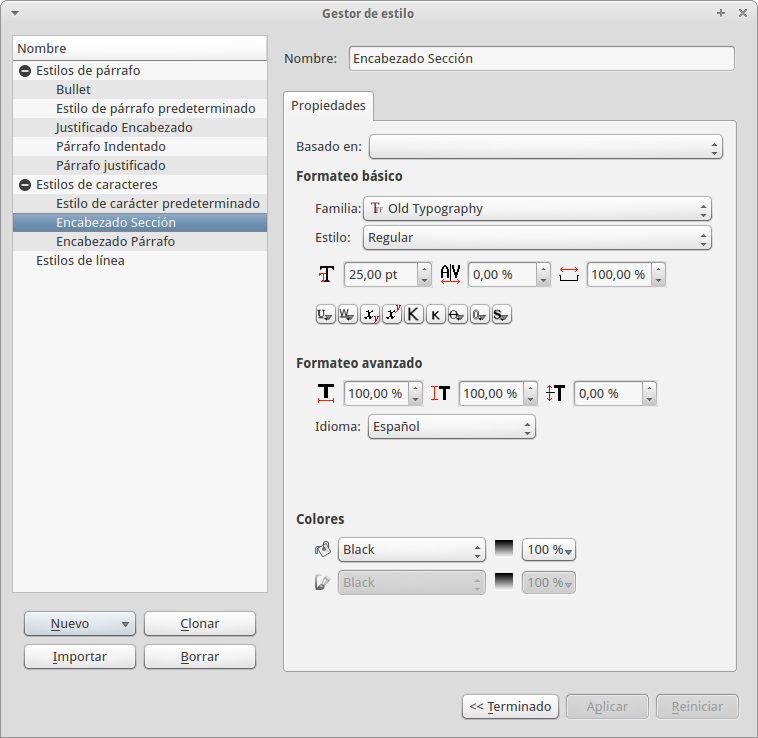Screen dimensions: 758x738
Task: Click the stroke color pen icon
Action: (322, 582)
